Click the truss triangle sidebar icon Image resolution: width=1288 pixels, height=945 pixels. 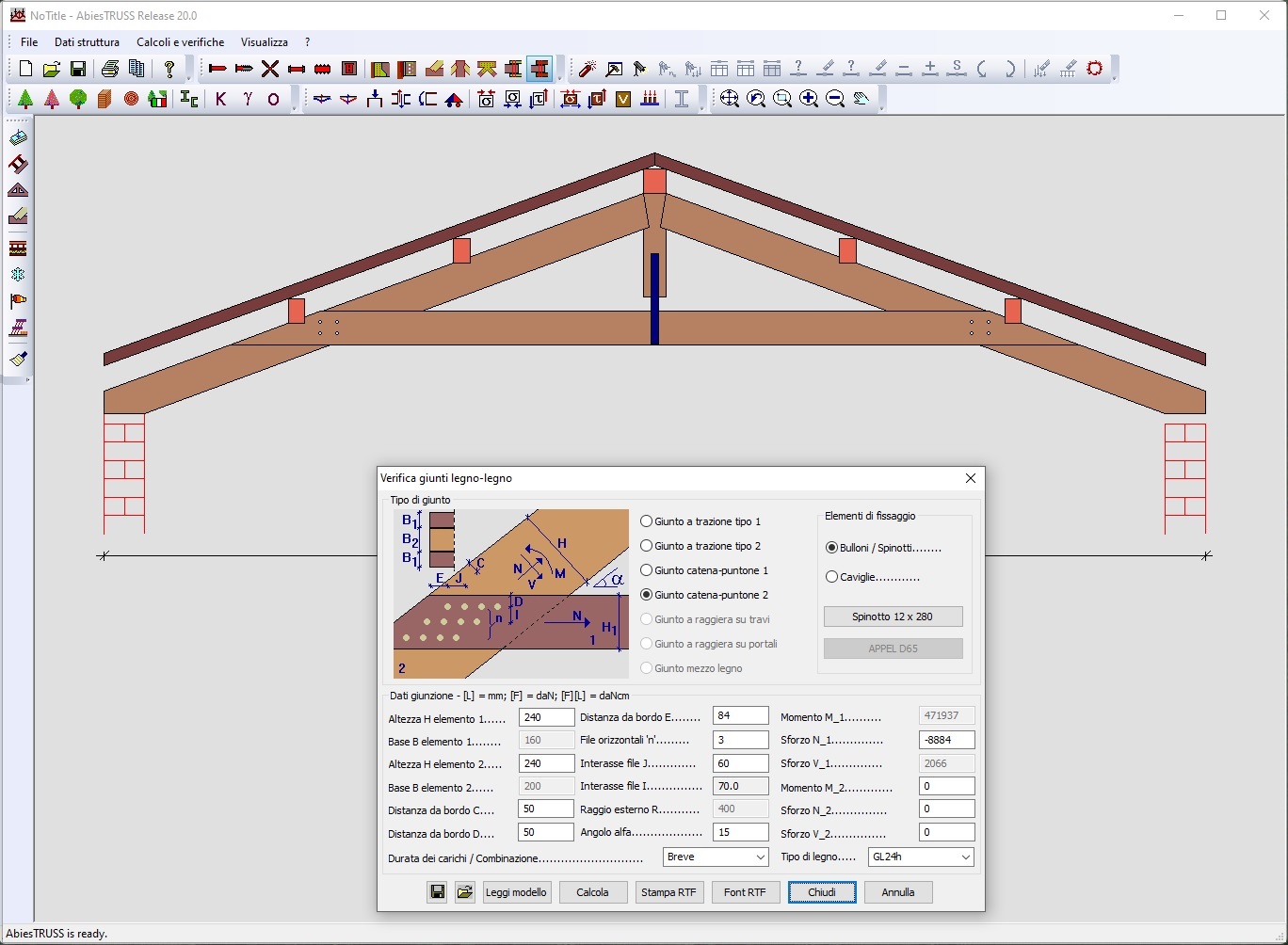(x=18, y=190)
